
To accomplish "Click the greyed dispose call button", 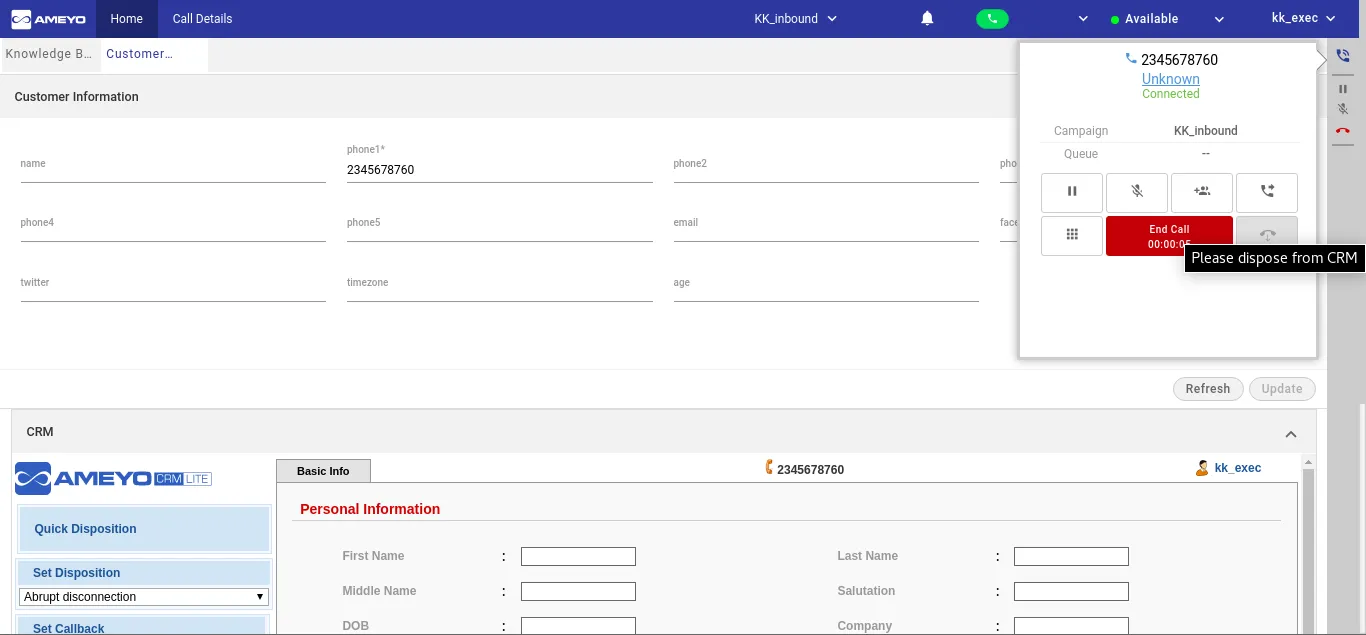I will (1267, 235).
